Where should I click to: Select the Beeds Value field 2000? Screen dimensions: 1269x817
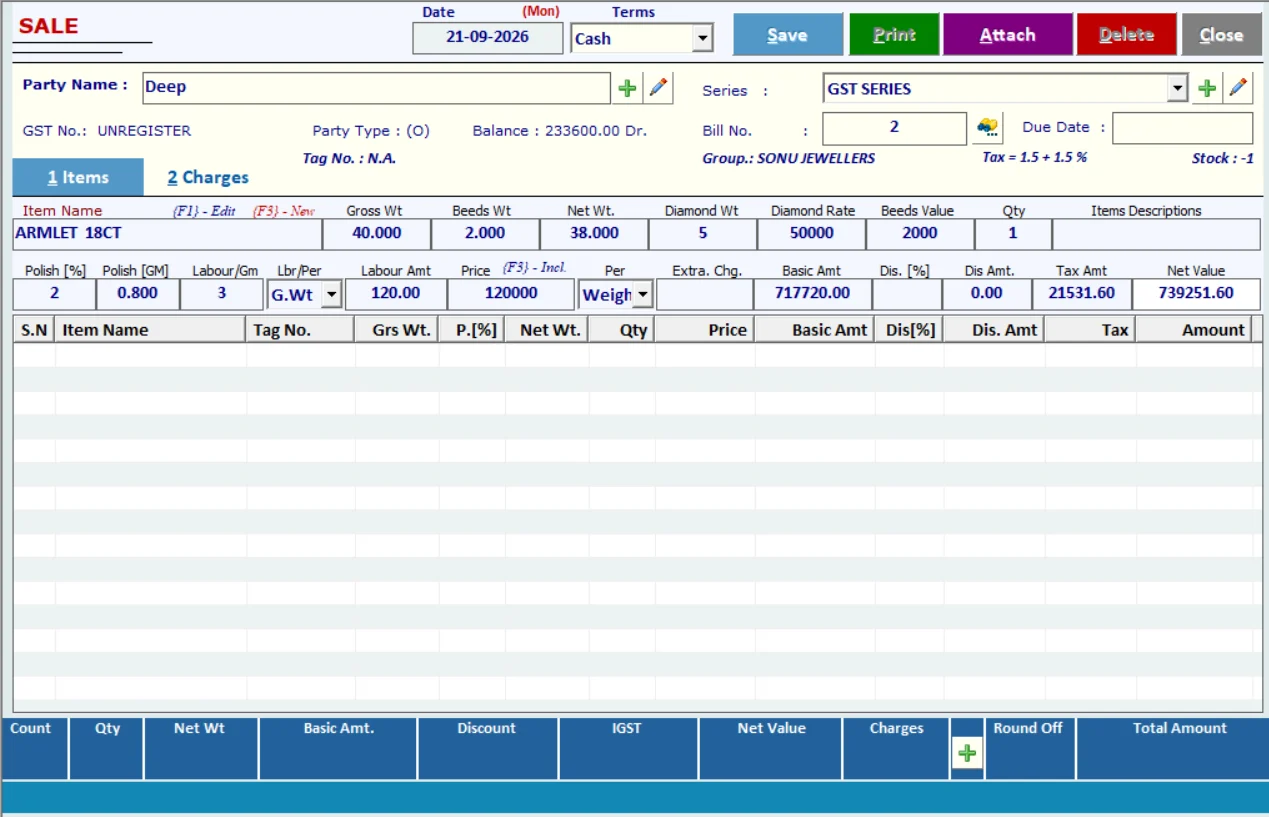920,233
